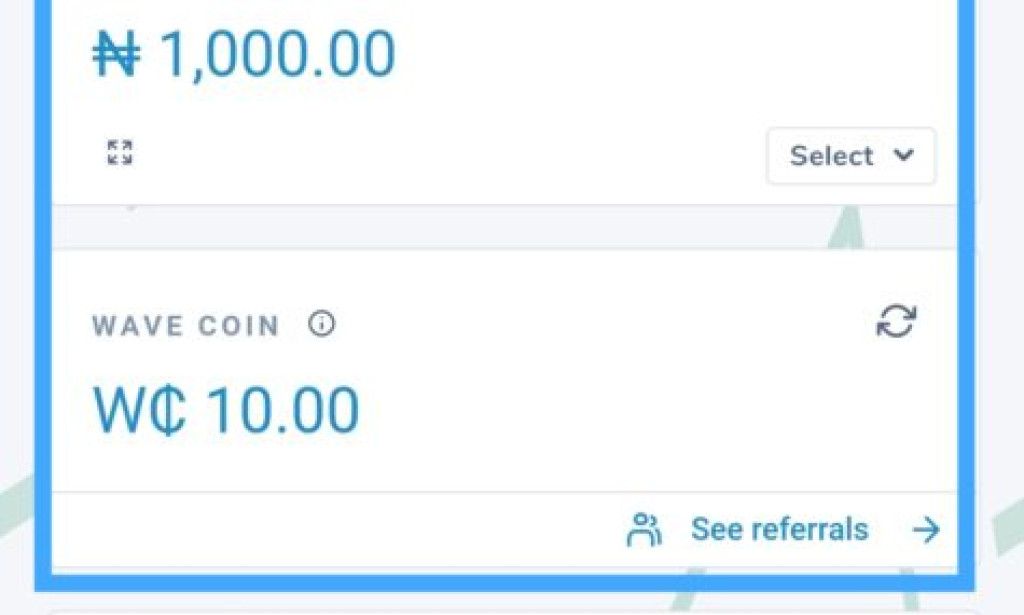Tap the info circle next to WAVE COIN
1024x615 pixels.
click(322, 324)
